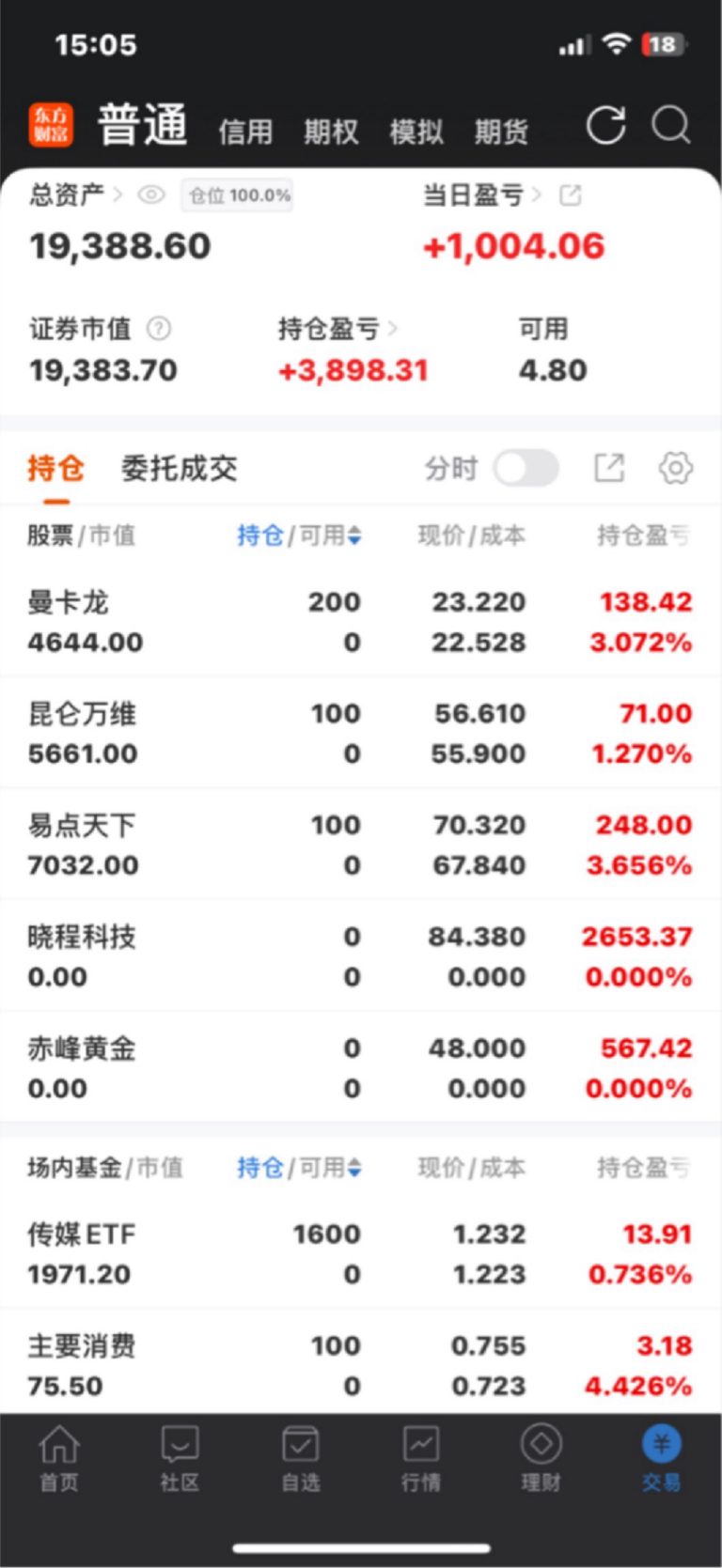This screenshot has height=1568, width=722.
Task: Tap the 股票/市值 column header
Action: 82,536
